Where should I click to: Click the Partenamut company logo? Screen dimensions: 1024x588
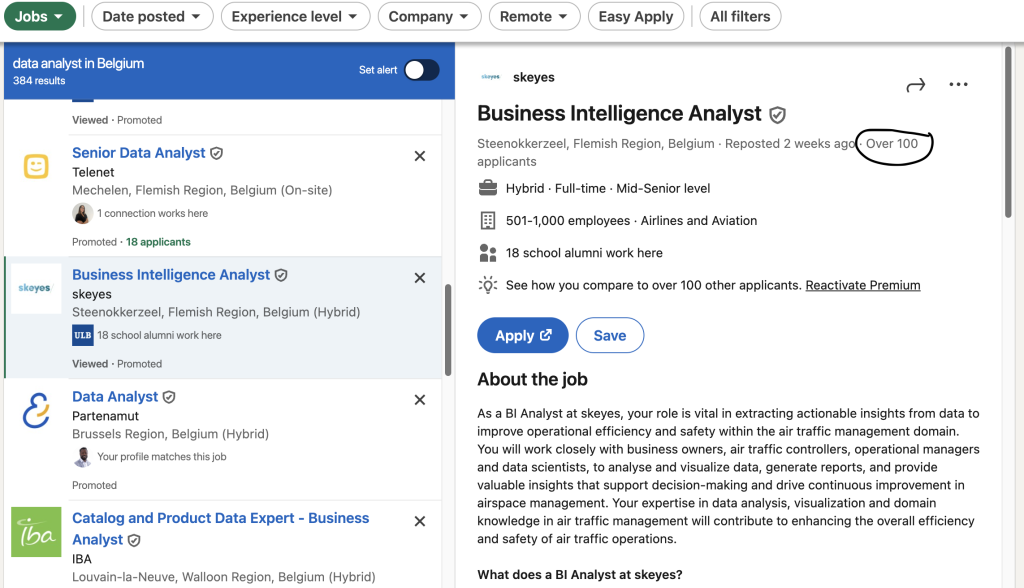coord(36,410)
